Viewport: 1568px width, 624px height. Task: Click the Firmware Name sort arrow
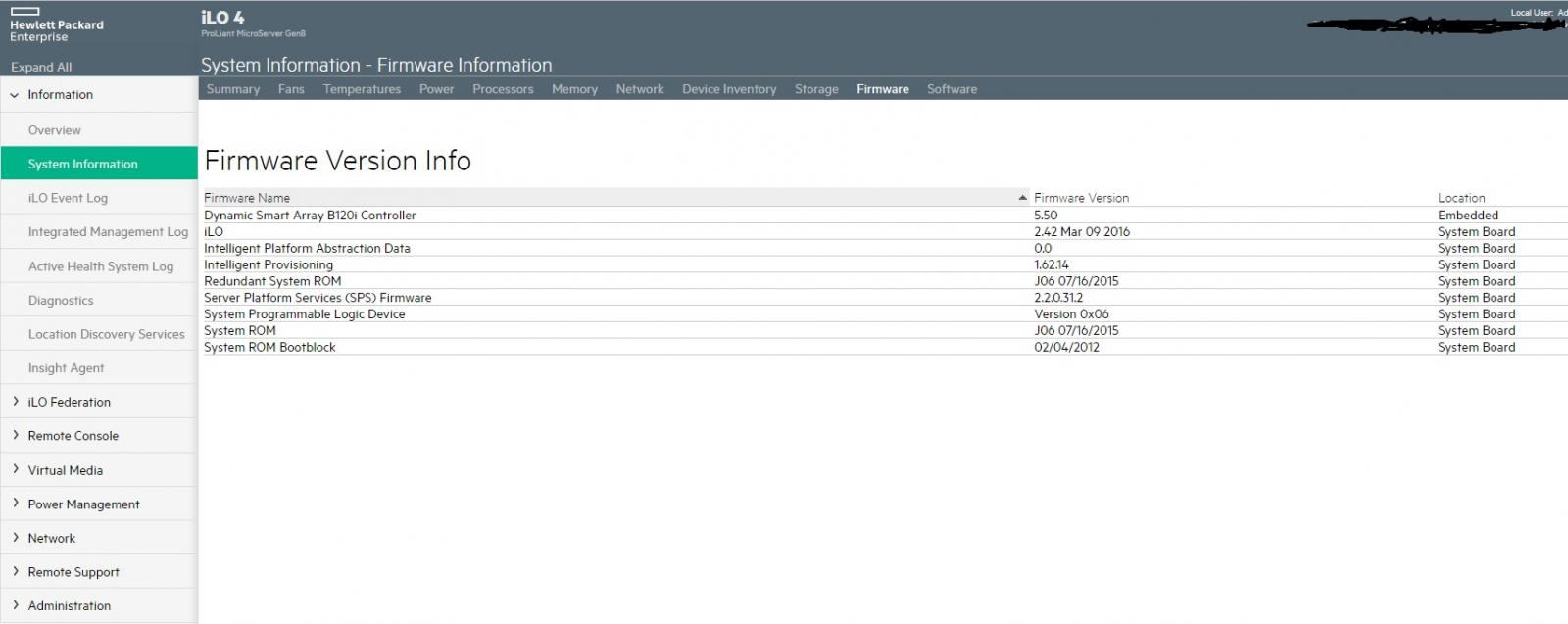(x=1022, y=198)
